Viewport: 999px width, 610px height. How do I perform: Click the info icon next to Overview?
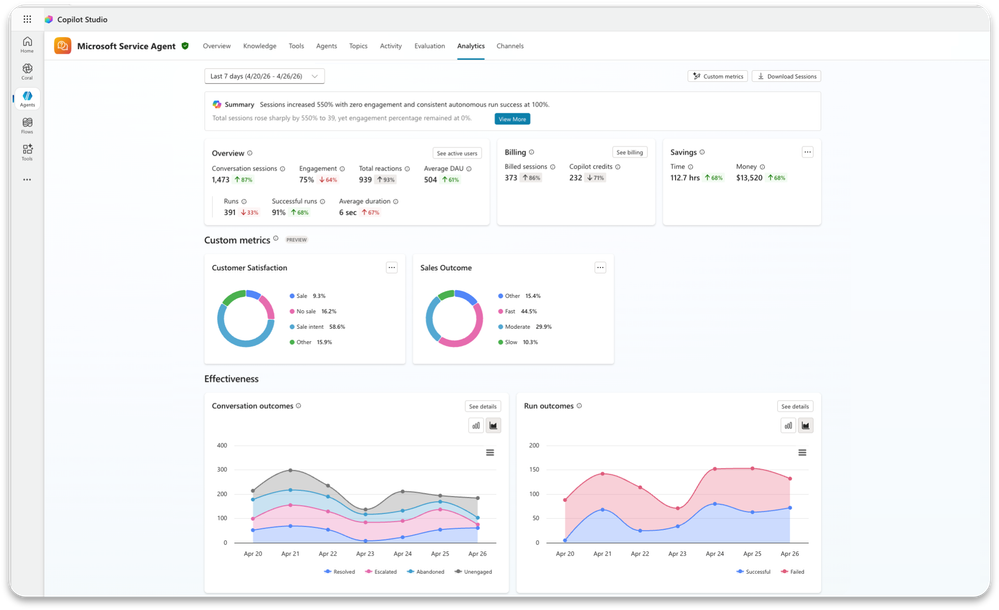(250, 153)
